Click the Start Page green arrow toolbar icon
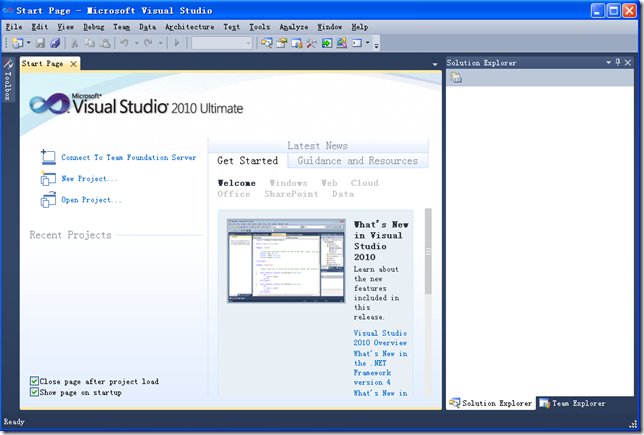The width and height of the screenshot is (644, 435). click(x=327, y=43)
